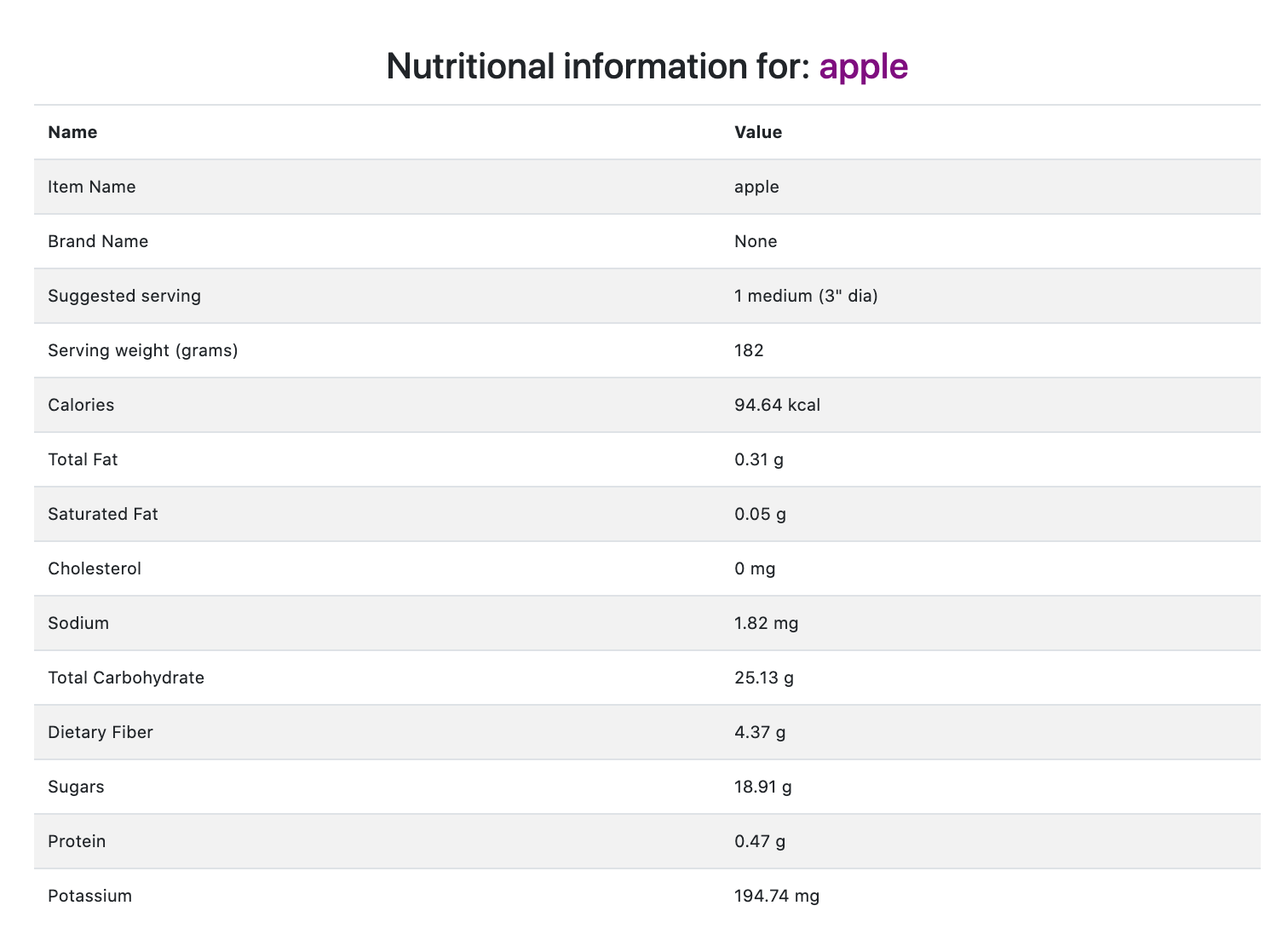Click the purple apple link in heading
1288x946 pixels.
point(863,66)
